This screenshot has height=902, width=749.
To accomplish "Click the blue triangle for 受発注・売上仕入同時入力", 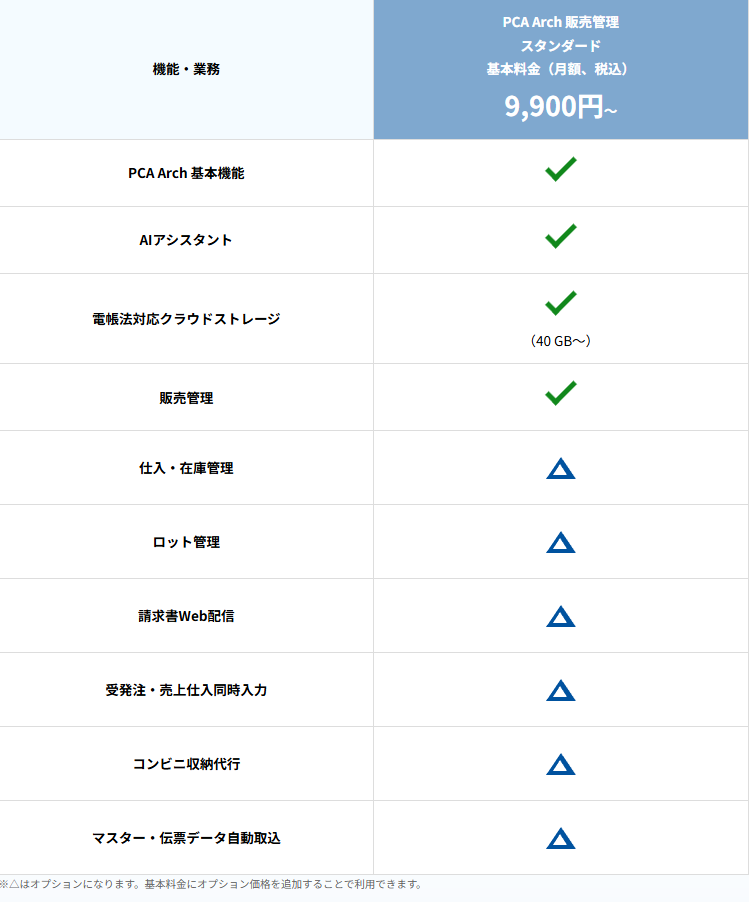I will point(561,690).
